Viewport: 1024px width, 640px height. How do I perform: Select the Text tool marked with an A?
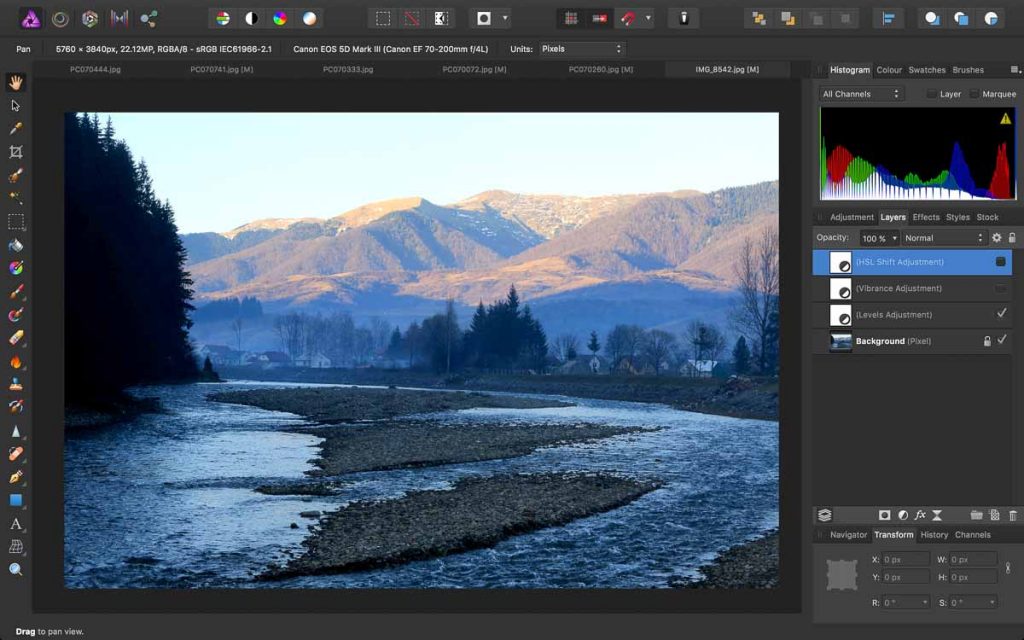click(15, 524)
